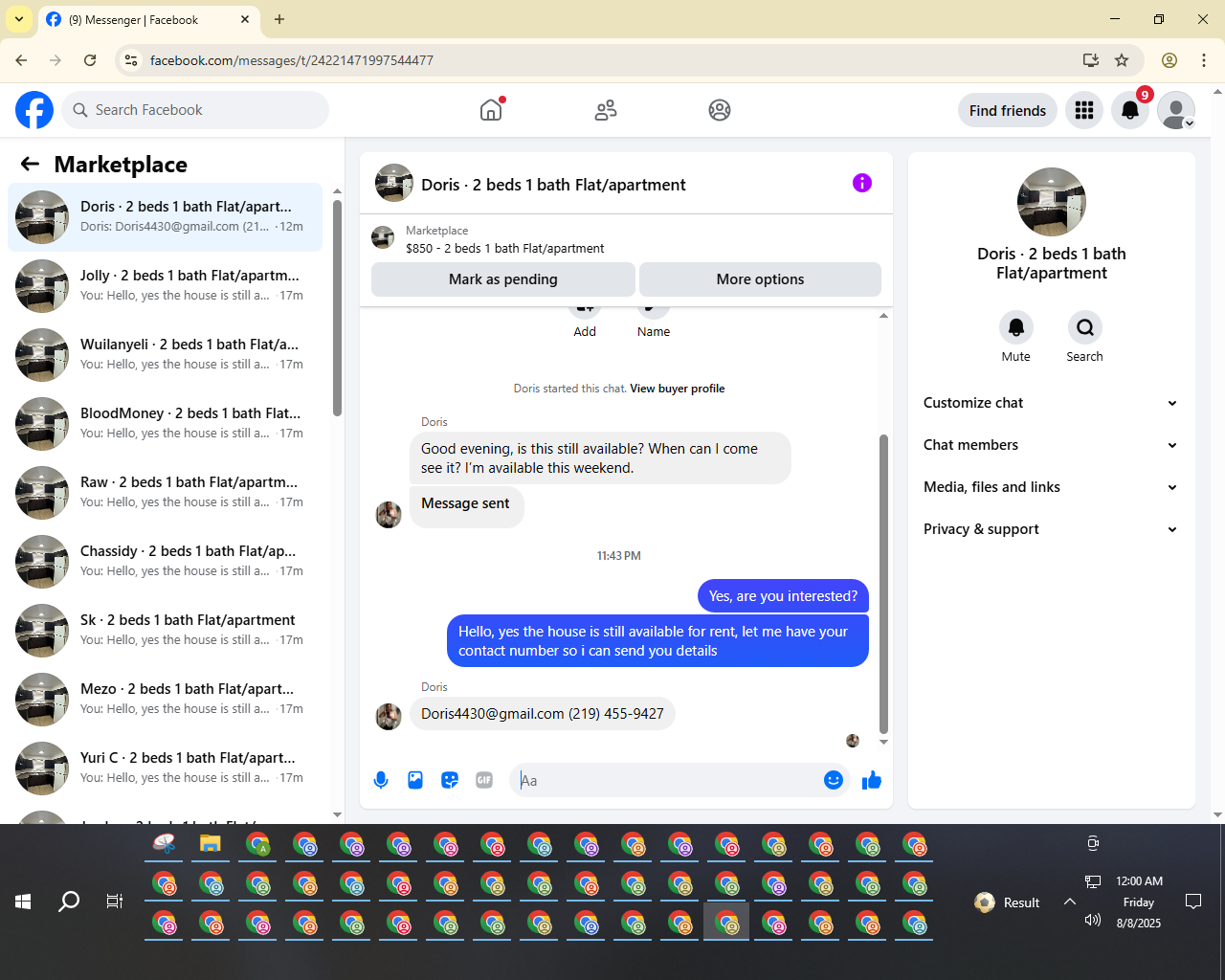Click the Search Facebook input field
The width and height of the screenshot is (1225, 980).
195,110
